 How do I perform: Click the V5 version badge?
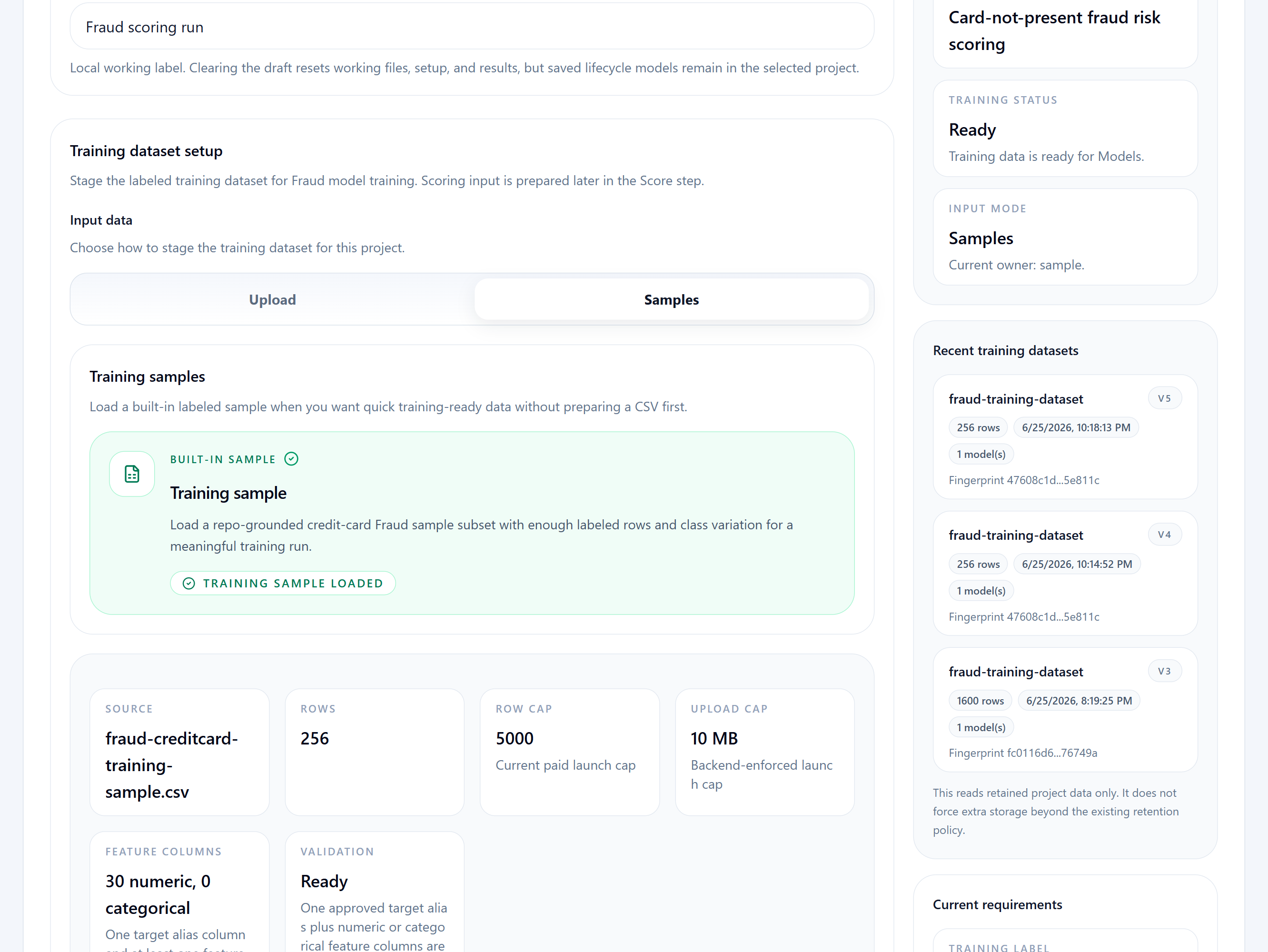[1164, 398]
